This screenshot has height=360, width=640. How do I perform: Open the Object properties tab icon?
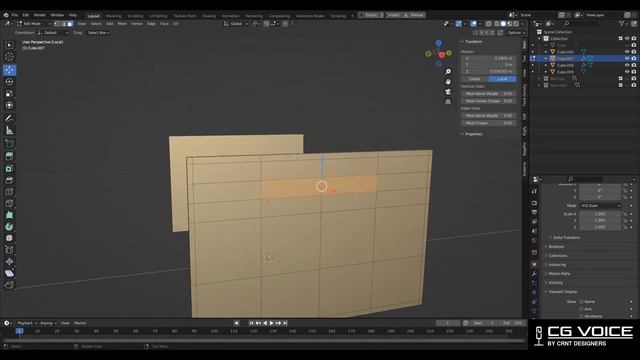[x=534, y=264]
